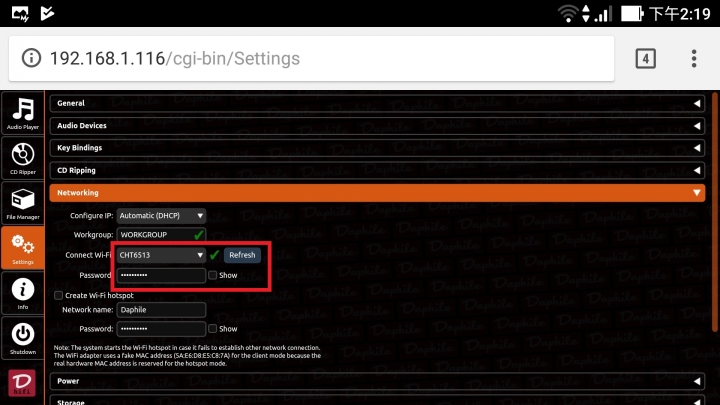
Task: Expand the Power section
Action: point(377,381)
